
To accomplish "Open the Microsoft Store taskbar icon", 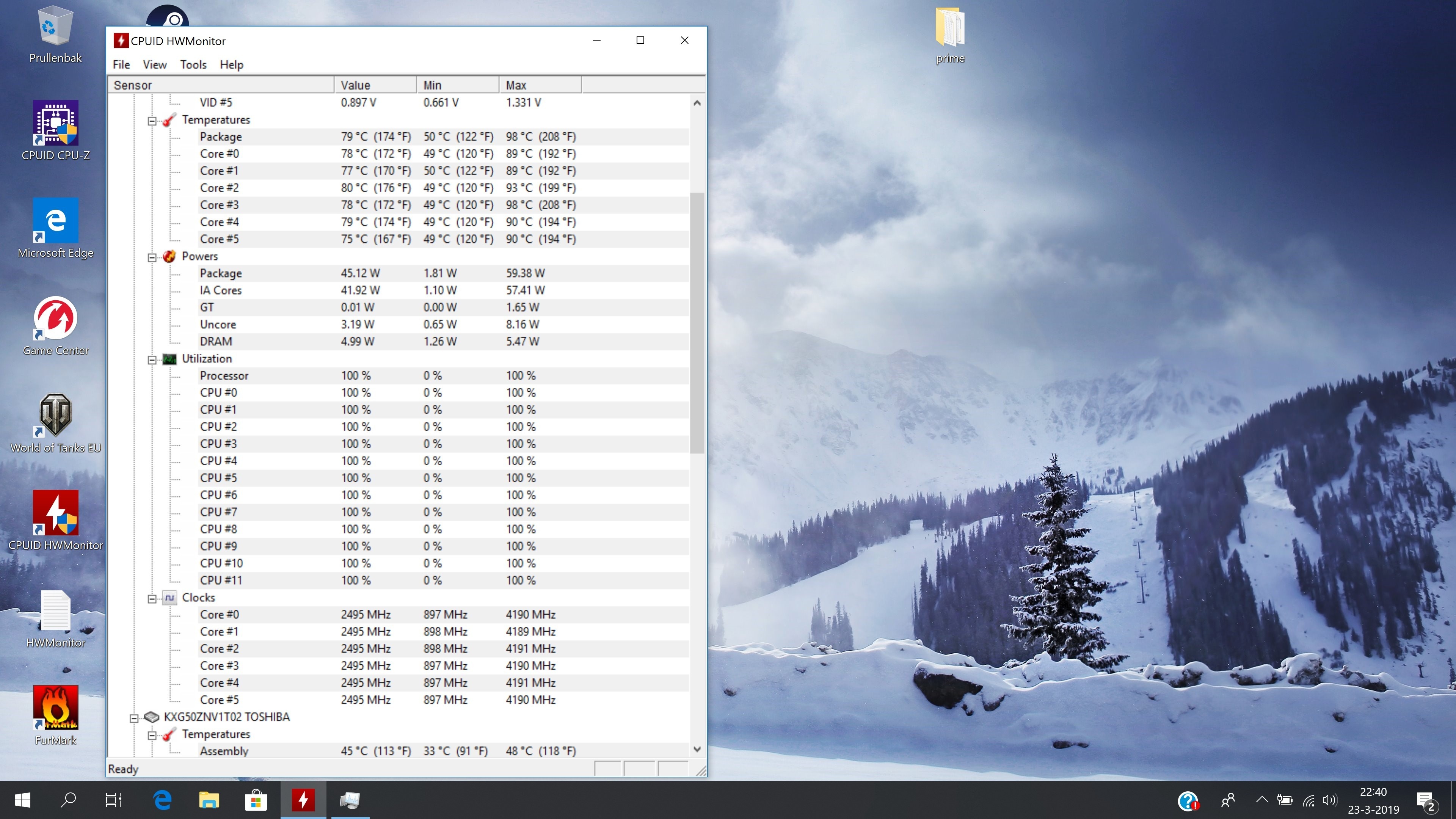I will pyautogui.click(x=256, y=800).
